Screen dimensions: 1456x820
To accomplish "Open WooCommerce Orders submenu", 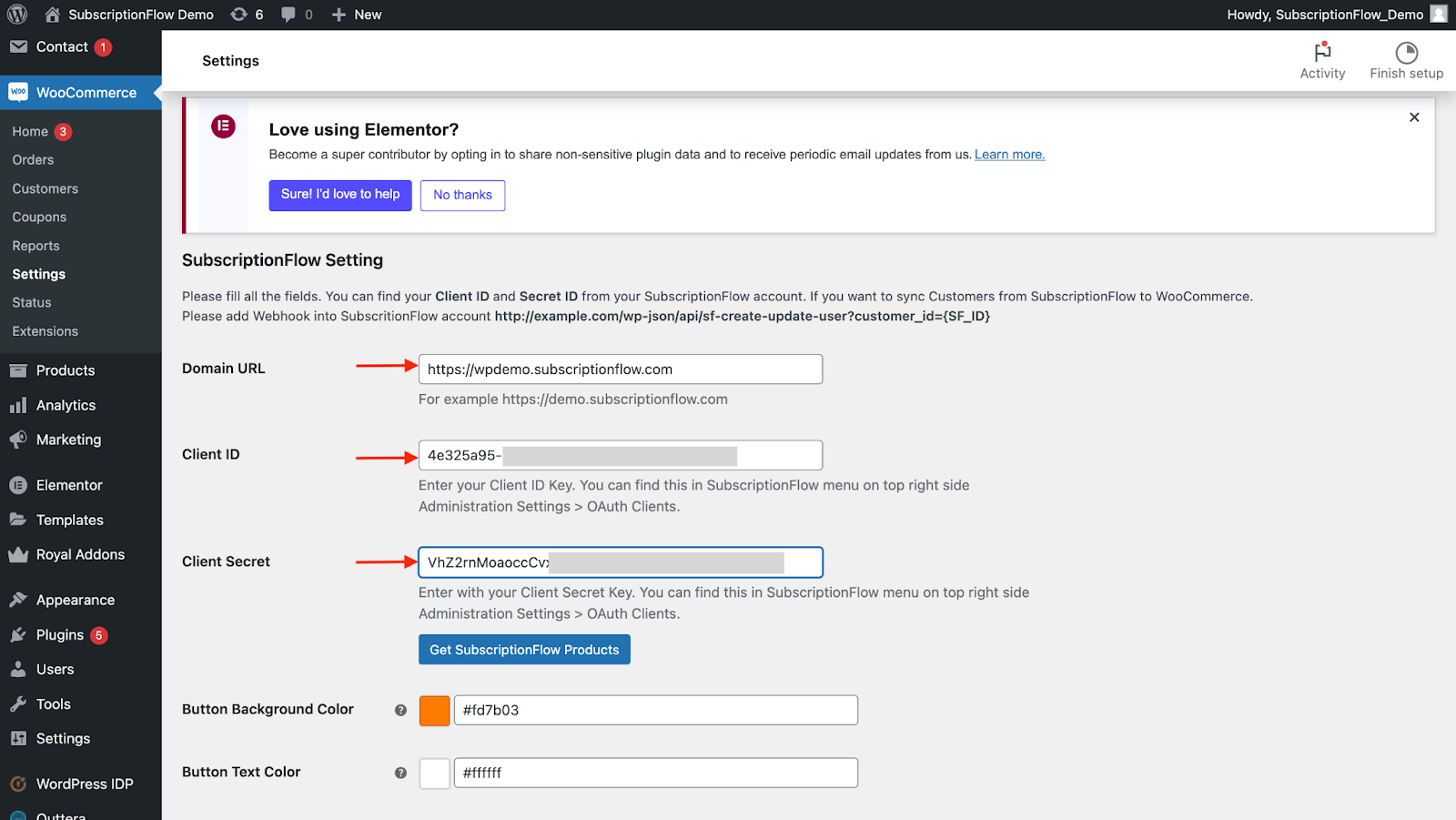I will (x=33, y=159).
